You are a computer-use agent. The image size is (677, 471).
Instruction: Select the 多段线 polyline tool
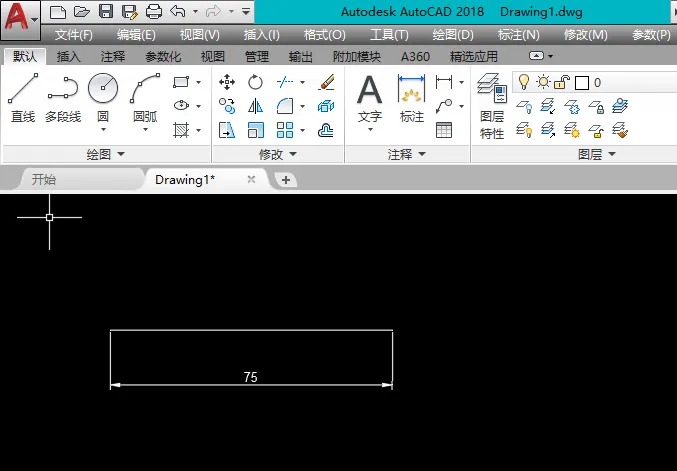click(x=63, y=98)
